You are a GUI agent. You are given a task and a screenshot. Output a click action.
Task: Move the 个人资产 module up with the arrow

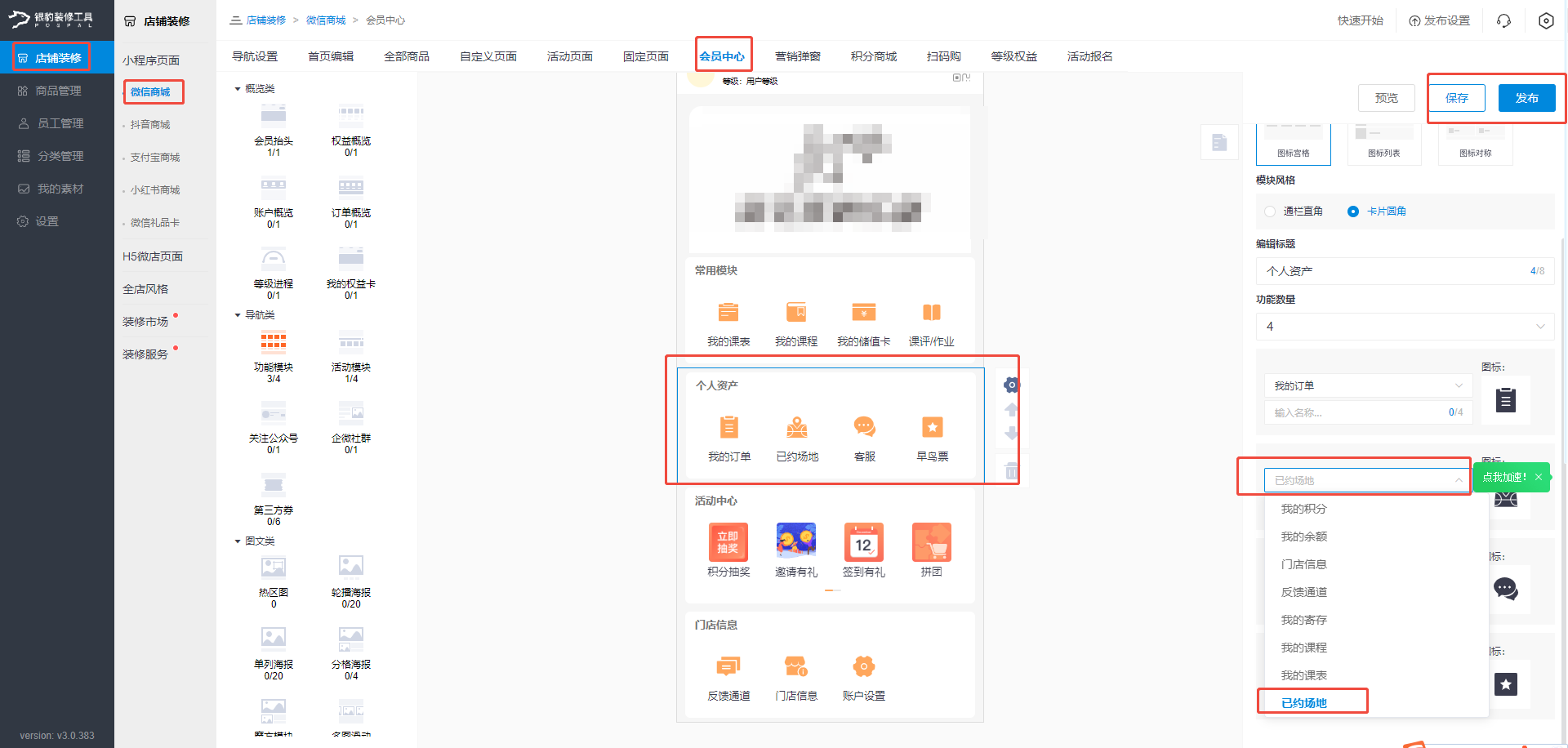1011,409
